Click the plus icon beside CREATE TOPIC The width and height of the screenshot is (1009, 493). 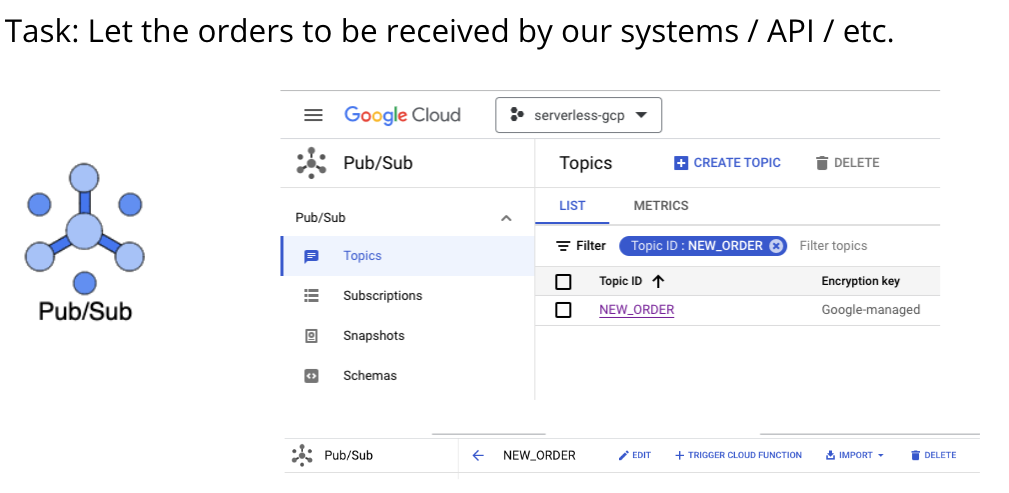[x=681, y=163]
